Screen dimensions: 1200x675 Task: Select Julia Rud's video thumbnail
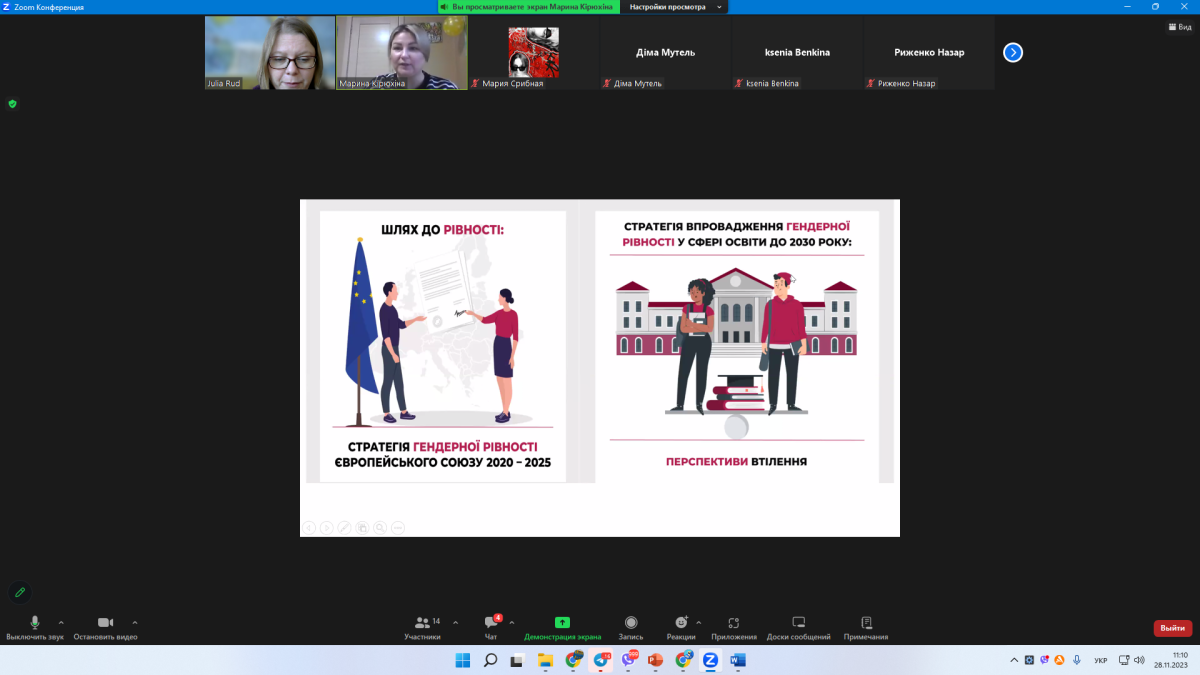click(269, 52)
